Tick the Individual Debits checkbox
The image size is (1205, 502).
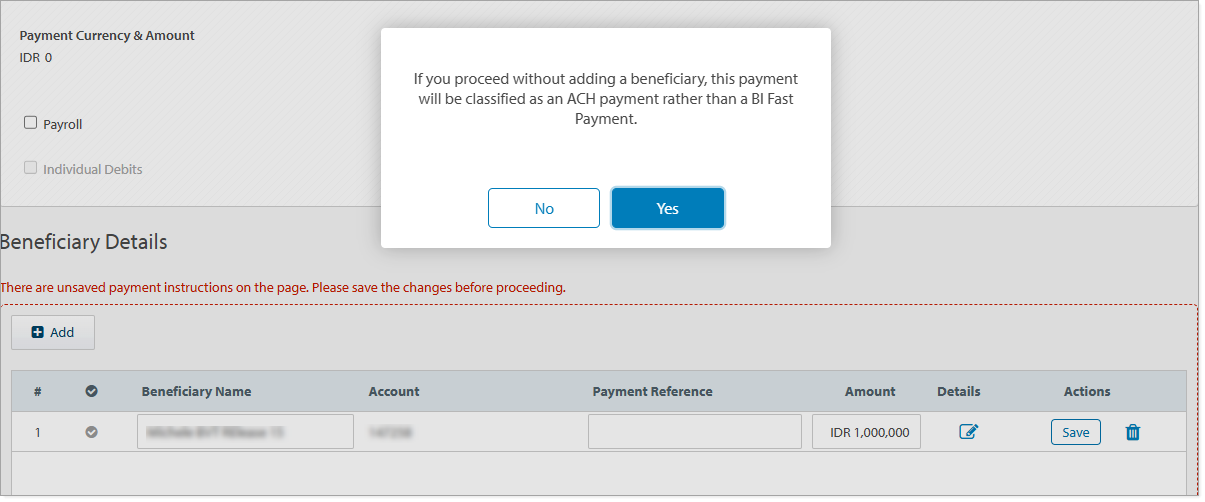pyautogui.click(x=31, y=169)
